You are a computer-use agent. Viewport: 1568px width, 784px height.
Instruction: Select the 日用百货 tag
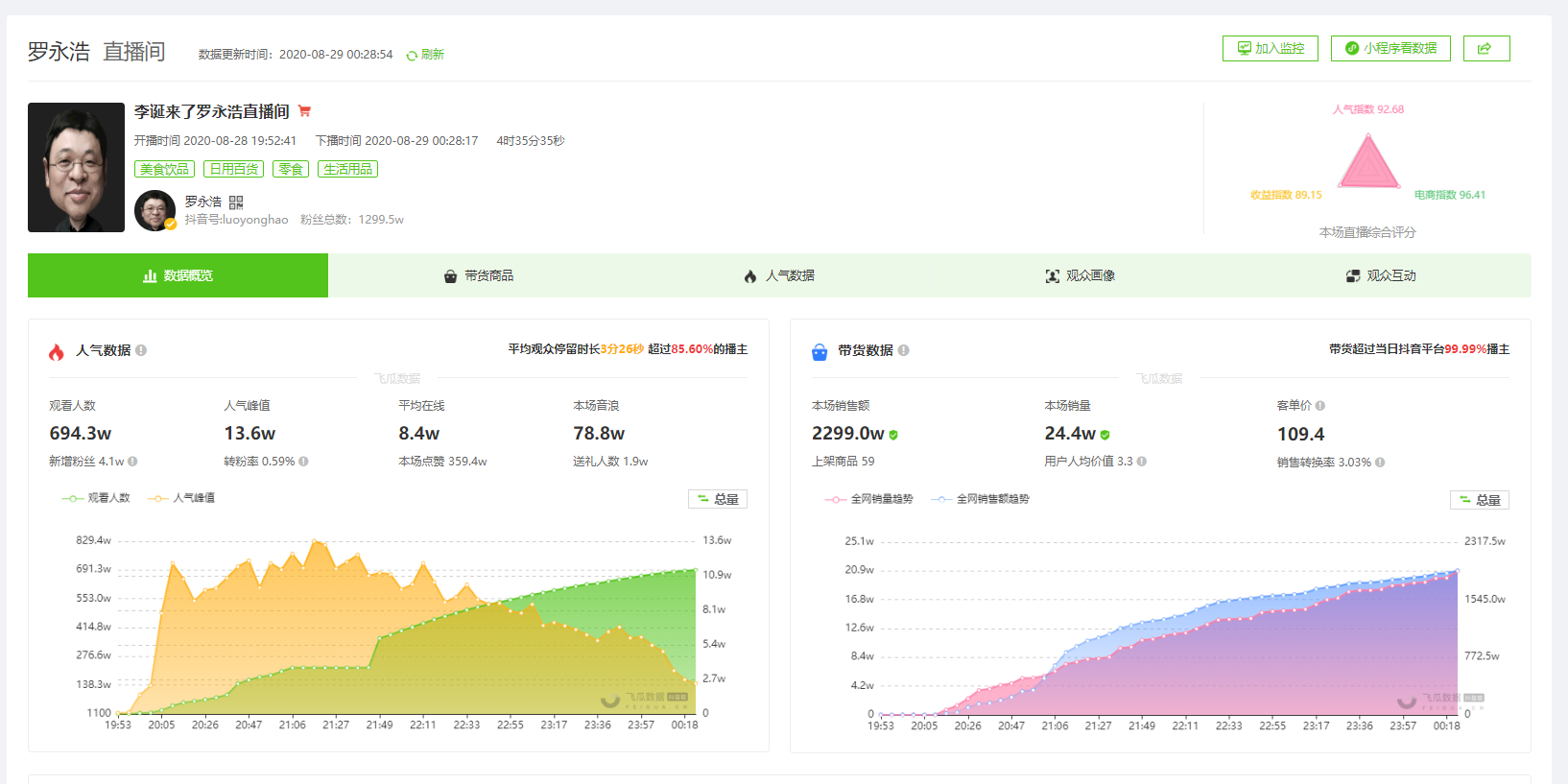[x=233, y=169]
